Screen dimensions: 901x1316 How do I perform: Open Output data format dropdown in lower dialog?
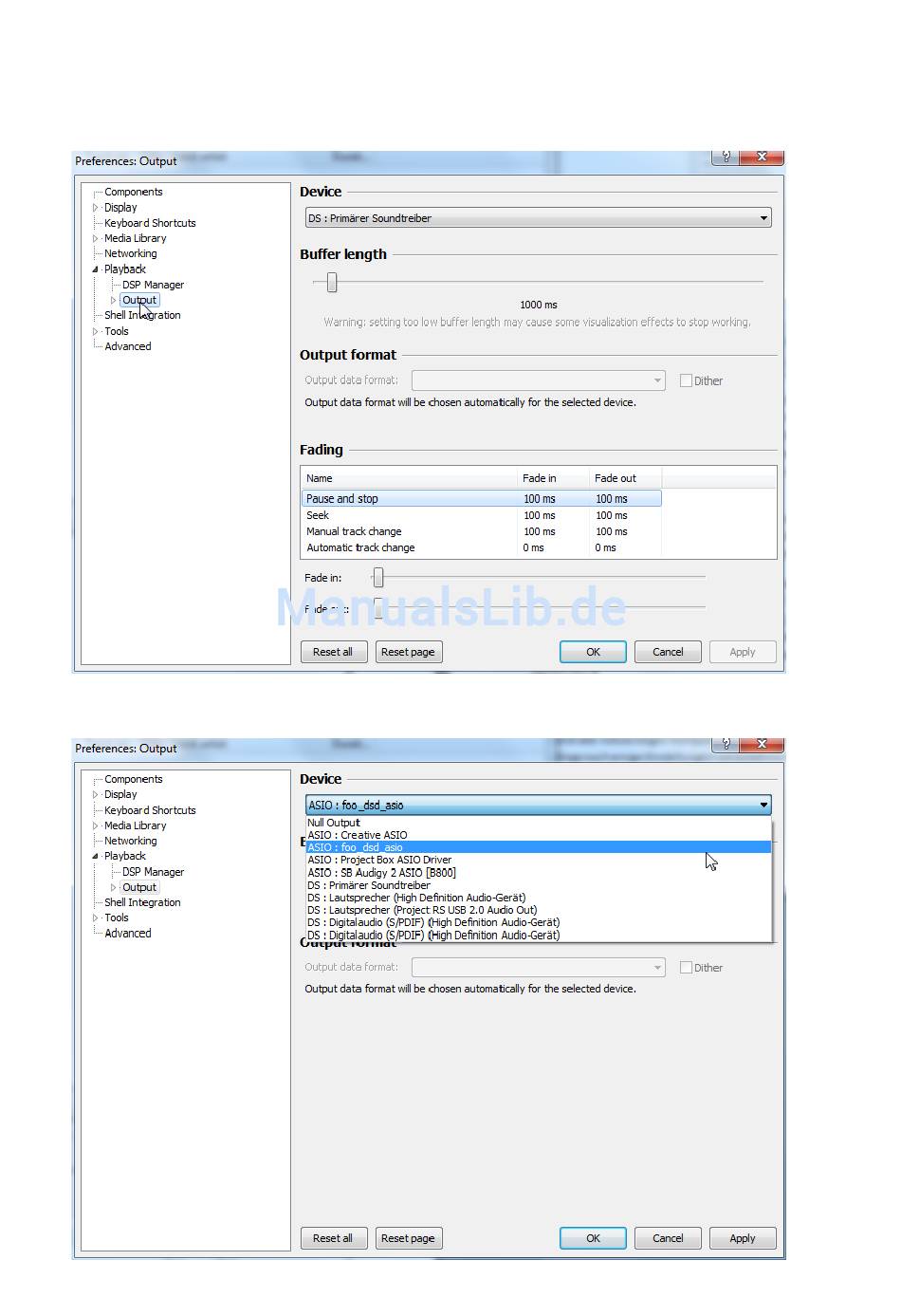(x=538, y=968)
